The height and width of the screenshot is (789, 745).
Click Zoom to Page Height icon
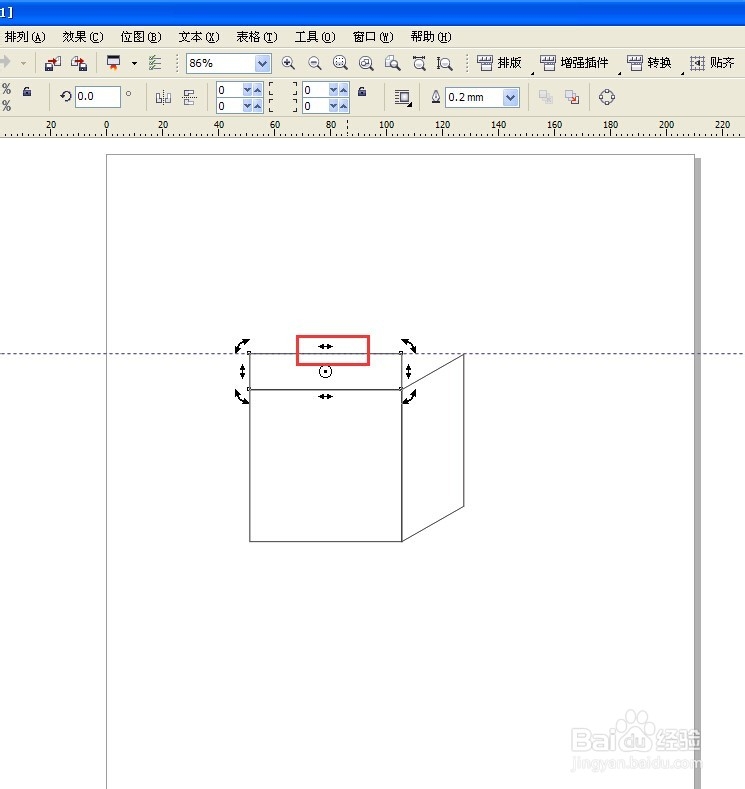(x=445, y=63)
